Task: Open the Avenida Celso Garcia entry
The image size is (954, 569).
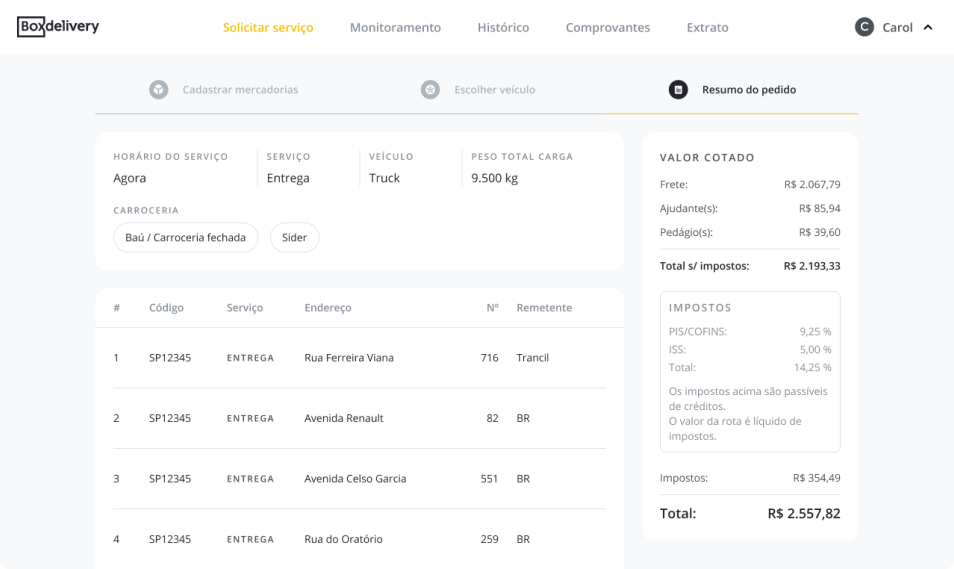Action: click(355, 479)
